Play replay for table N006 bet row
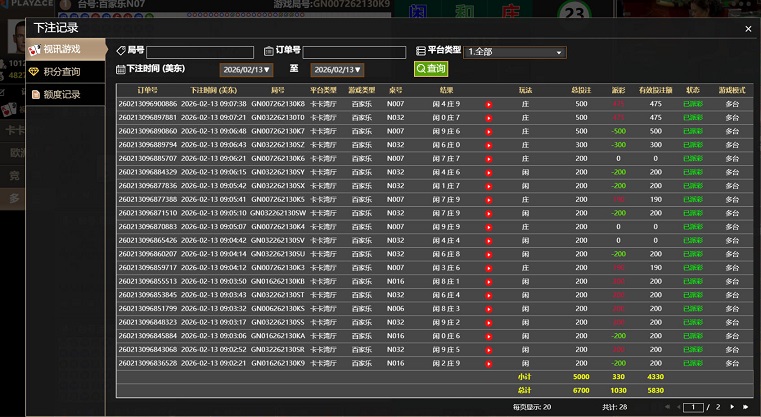Viewport: 761px width, 417px height. 489,308
